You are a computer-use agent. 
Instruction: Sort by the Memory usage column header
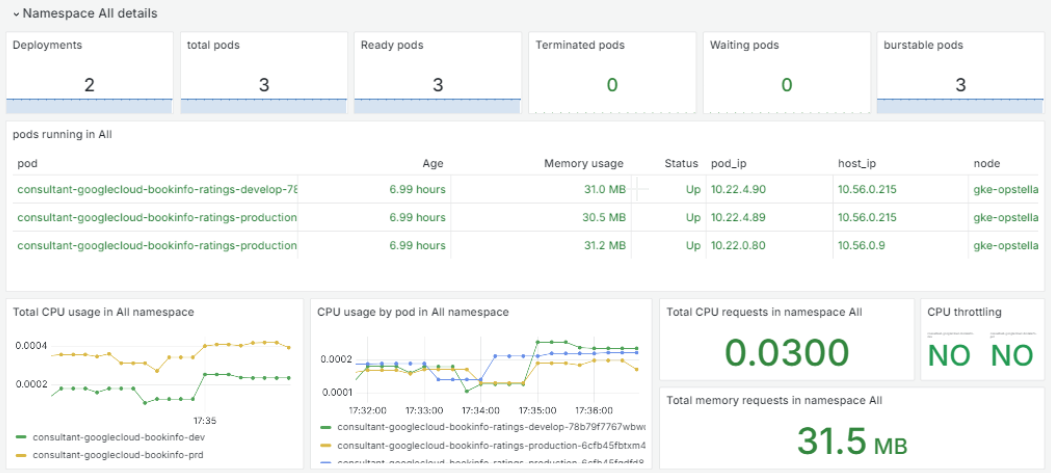584,163
